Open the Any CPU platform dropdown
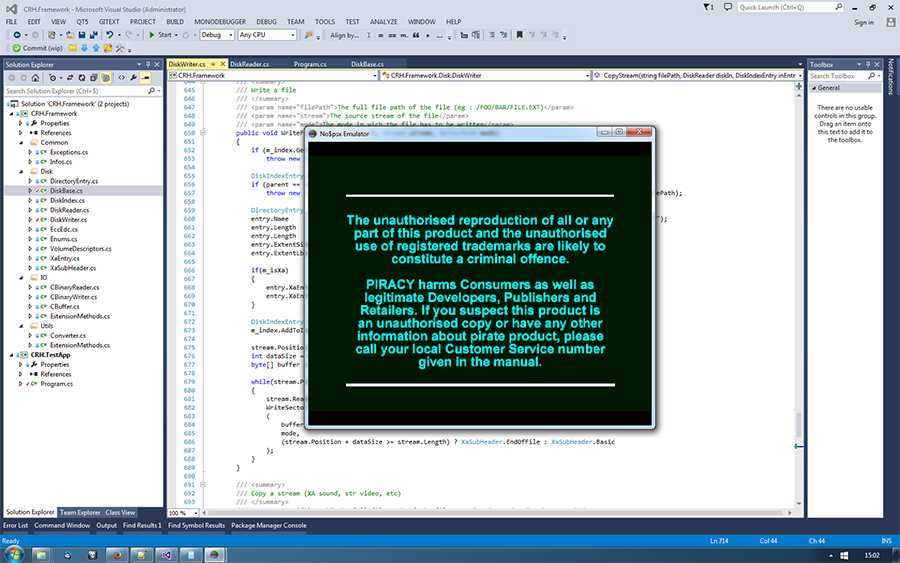 point(267,35)
